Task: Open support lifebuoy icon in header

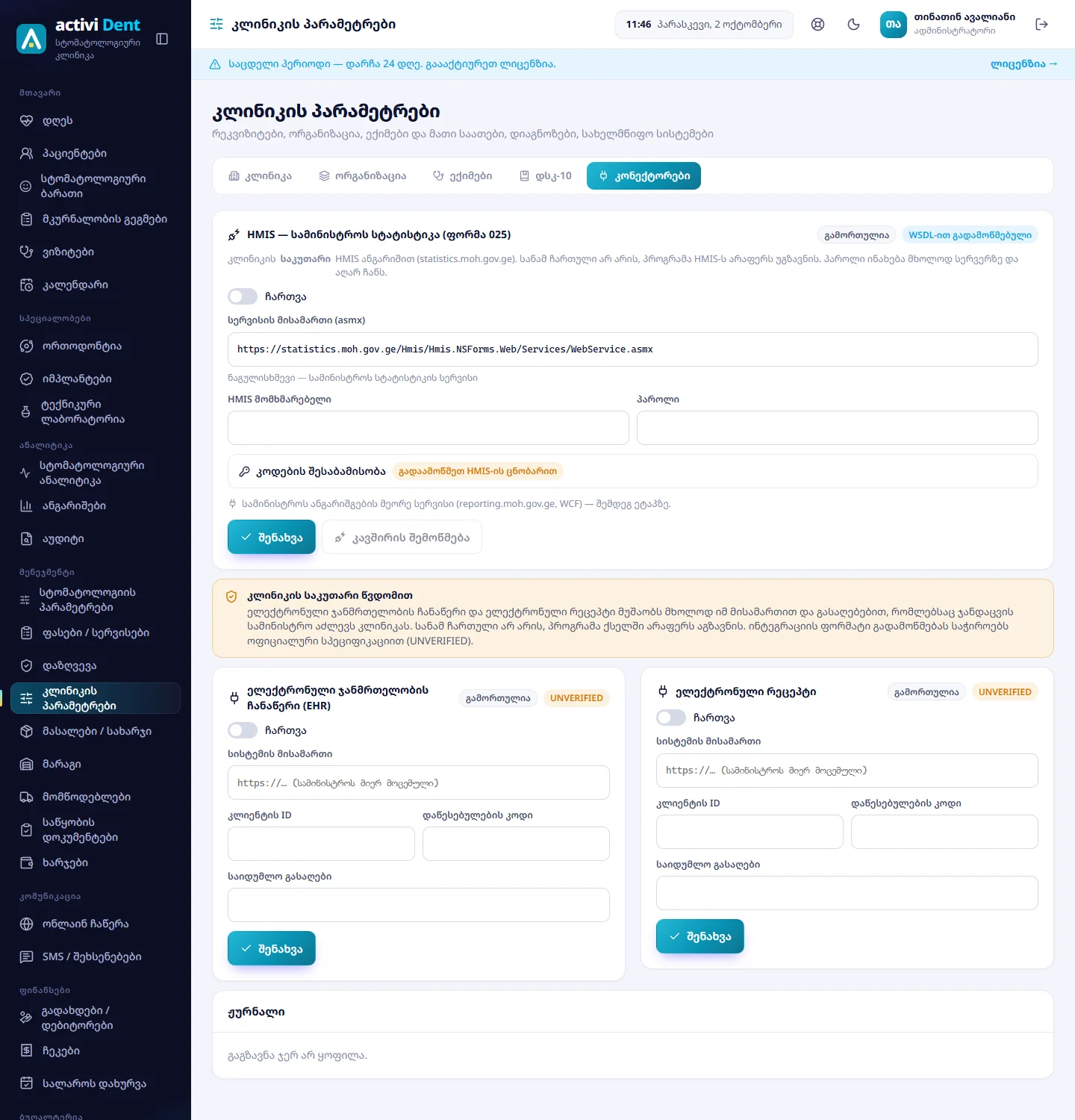Action: click(x=818, y=25)
